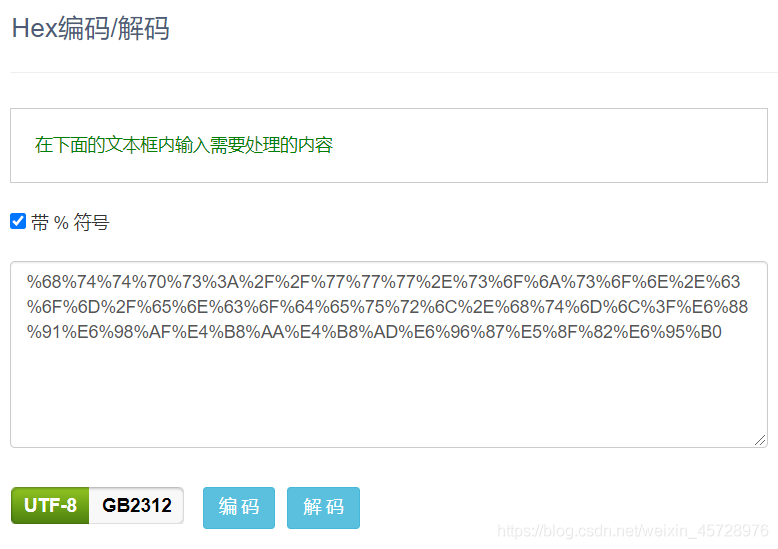Click the 解码 decode button
778x549 pixels.
coord(323,507)
